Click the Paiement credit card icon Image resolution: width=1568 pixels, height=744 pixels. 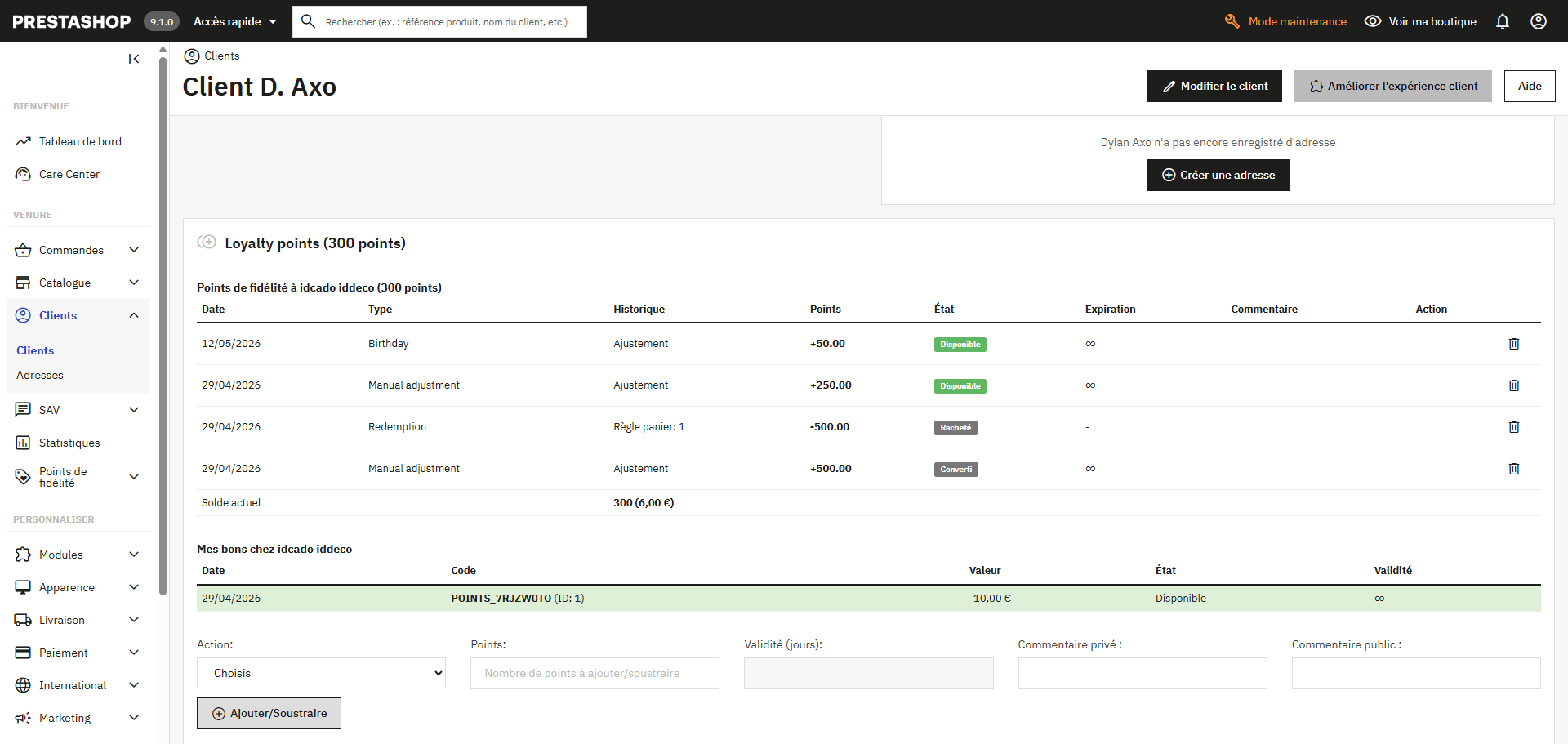[x=23, y=653]
